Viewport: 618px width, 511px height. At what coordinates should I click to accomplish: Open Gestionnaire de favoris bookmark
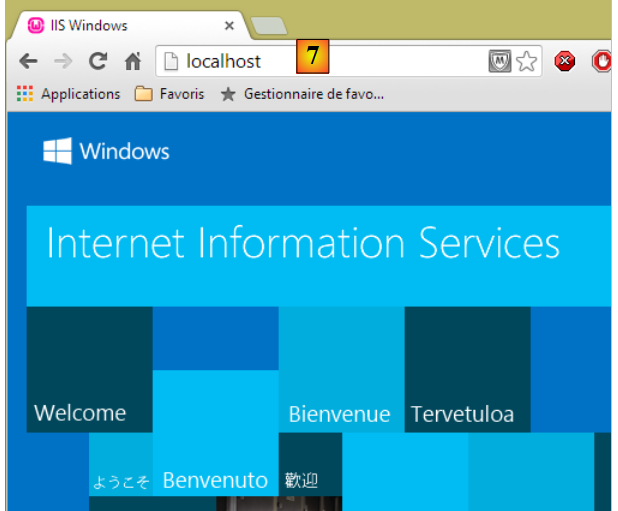301,94
